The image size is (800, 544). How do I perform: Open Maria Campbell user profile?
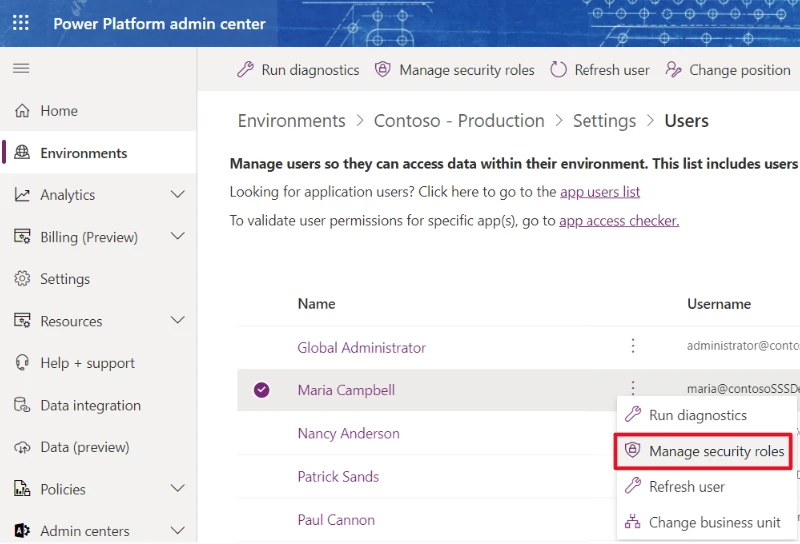(x=346, y=390)
